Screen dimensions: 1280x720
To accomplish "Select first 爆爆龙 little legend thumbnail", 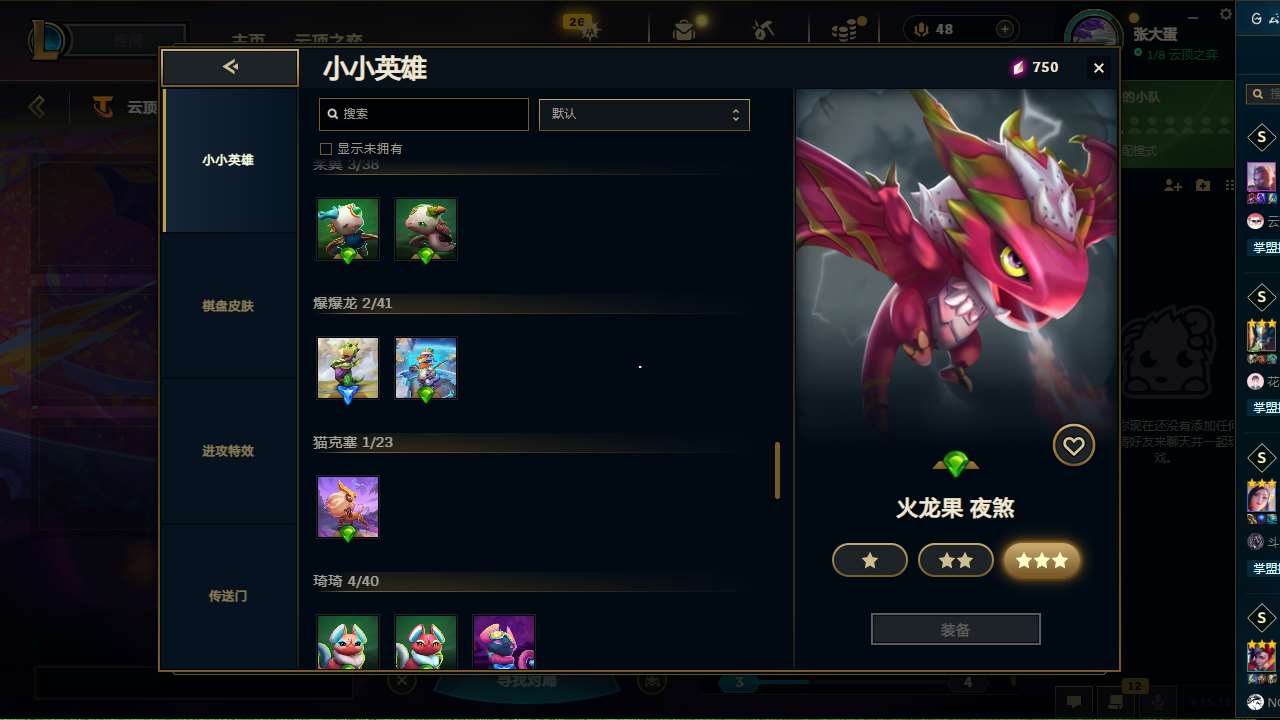I will pyautogui.click(x=348, y=368).
